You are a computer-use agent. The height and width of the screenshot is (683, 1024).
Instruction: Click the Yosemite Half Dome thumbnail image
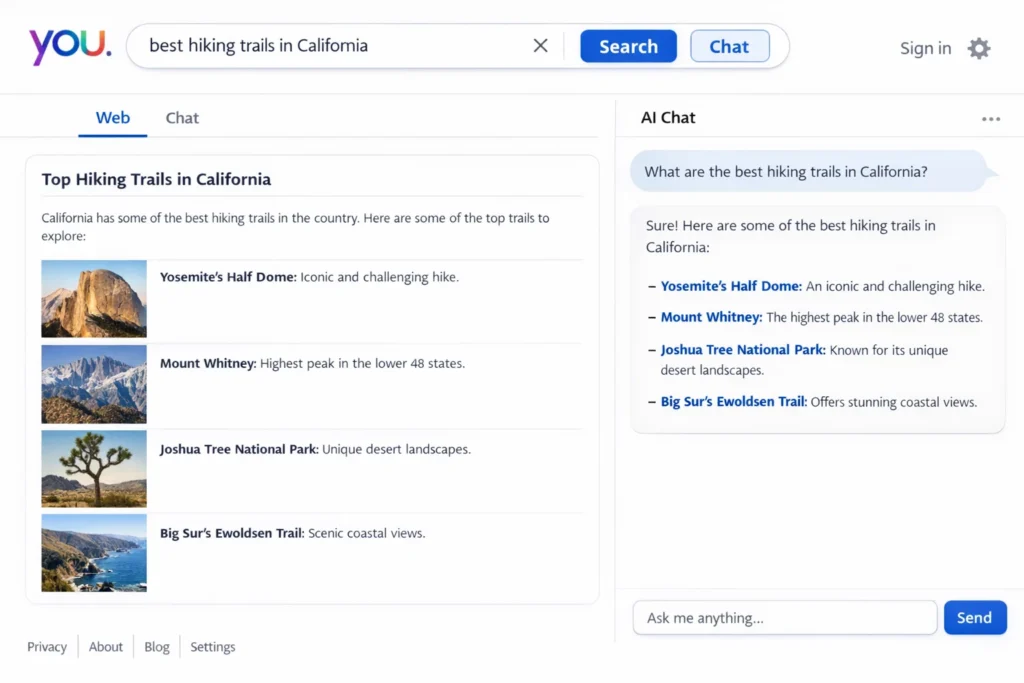pos(93,298)
